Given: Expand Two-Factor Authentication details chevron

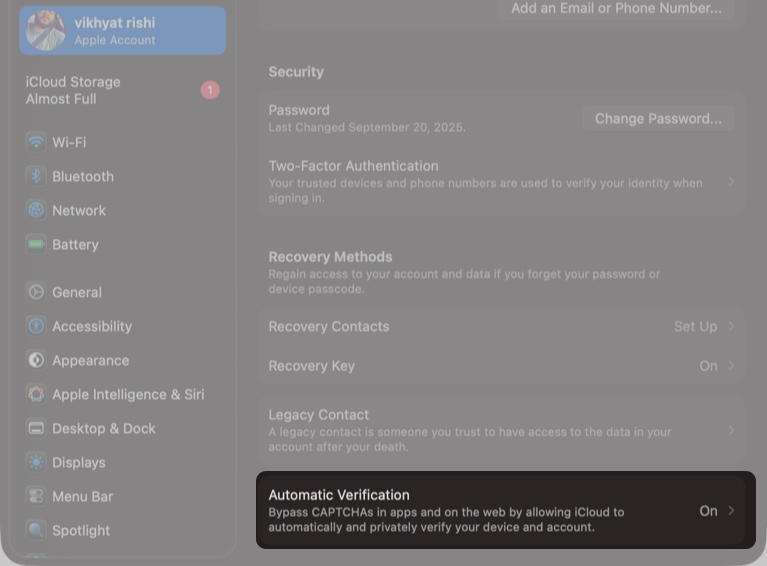Looking at the screenshot, I should pos(732,182).
